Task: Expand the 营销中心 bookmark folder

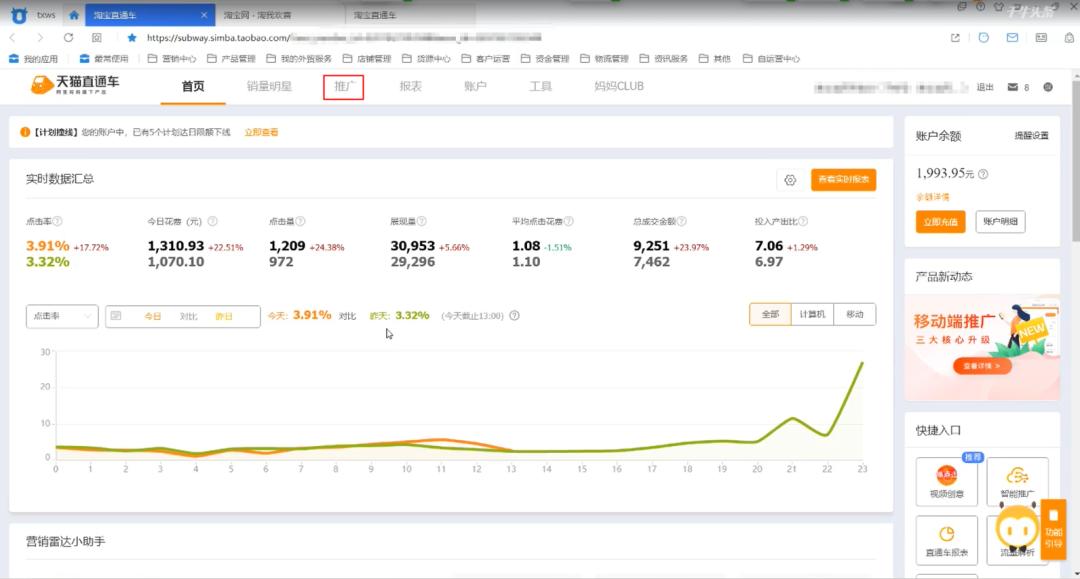Action: pos(175,59)
